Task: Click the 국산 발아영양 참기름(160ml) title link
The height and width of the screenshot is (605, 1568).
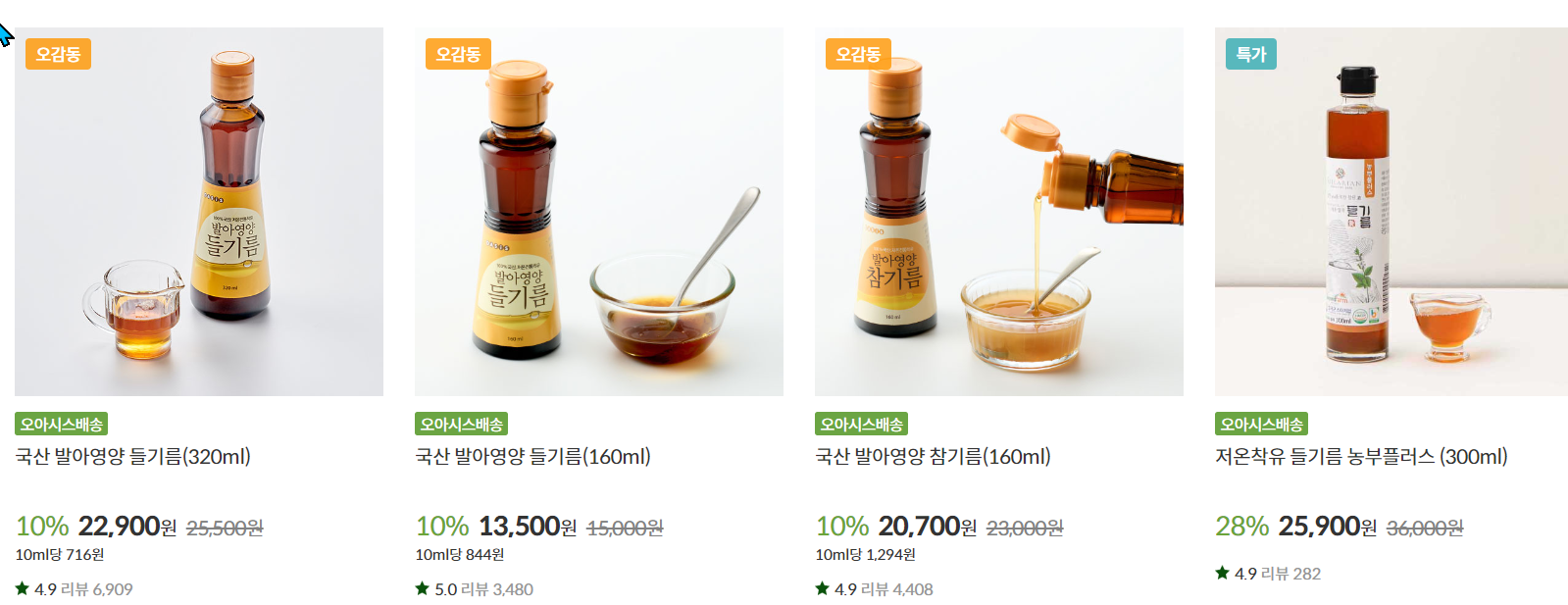Action: tap(934, 456)
